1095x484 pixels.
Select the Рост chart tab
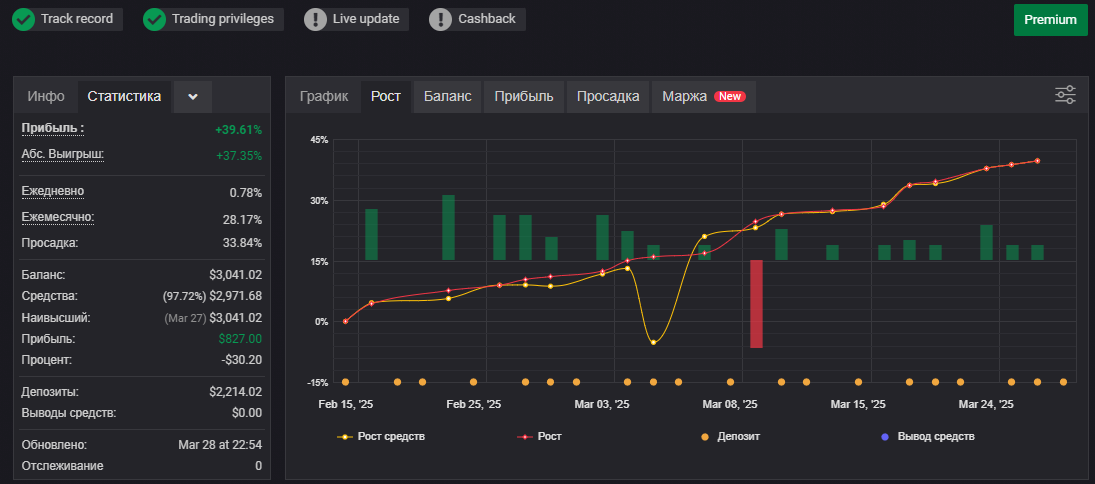[x=386, y=96]
